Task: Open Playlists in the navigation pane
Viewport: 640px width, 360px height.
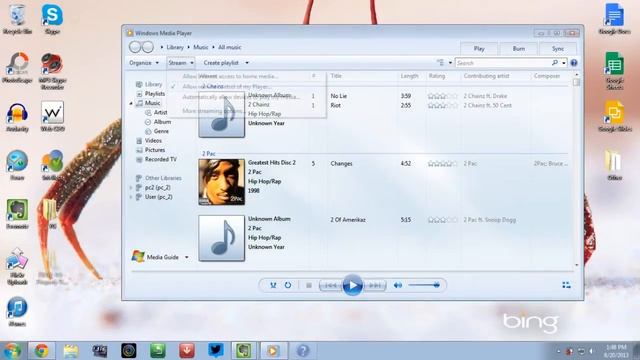Action: click(155, 93)
